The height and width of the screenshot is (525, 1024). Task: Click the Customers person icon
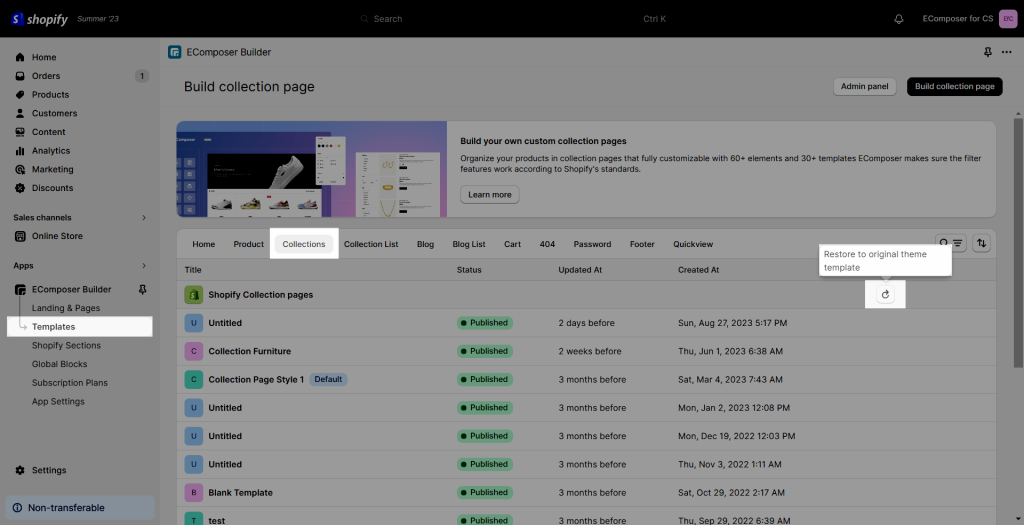tap(20, 113)
